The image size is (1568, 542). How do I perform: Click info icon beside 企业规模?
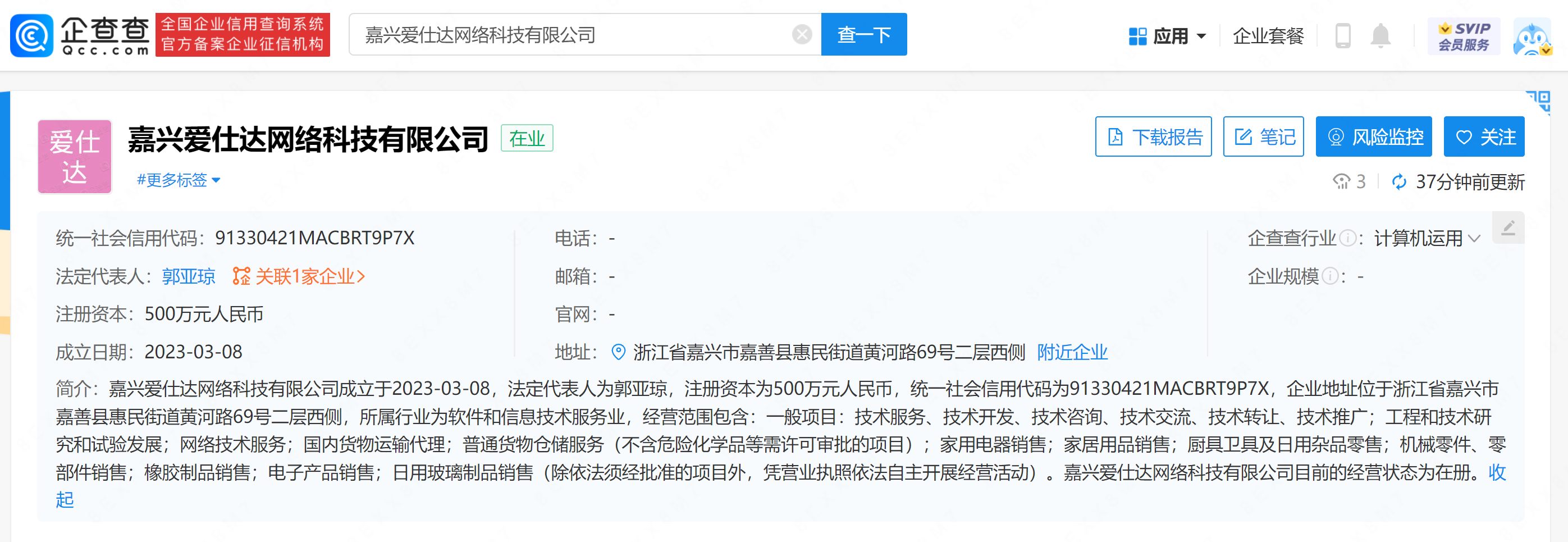click(x=1331, y=276)
